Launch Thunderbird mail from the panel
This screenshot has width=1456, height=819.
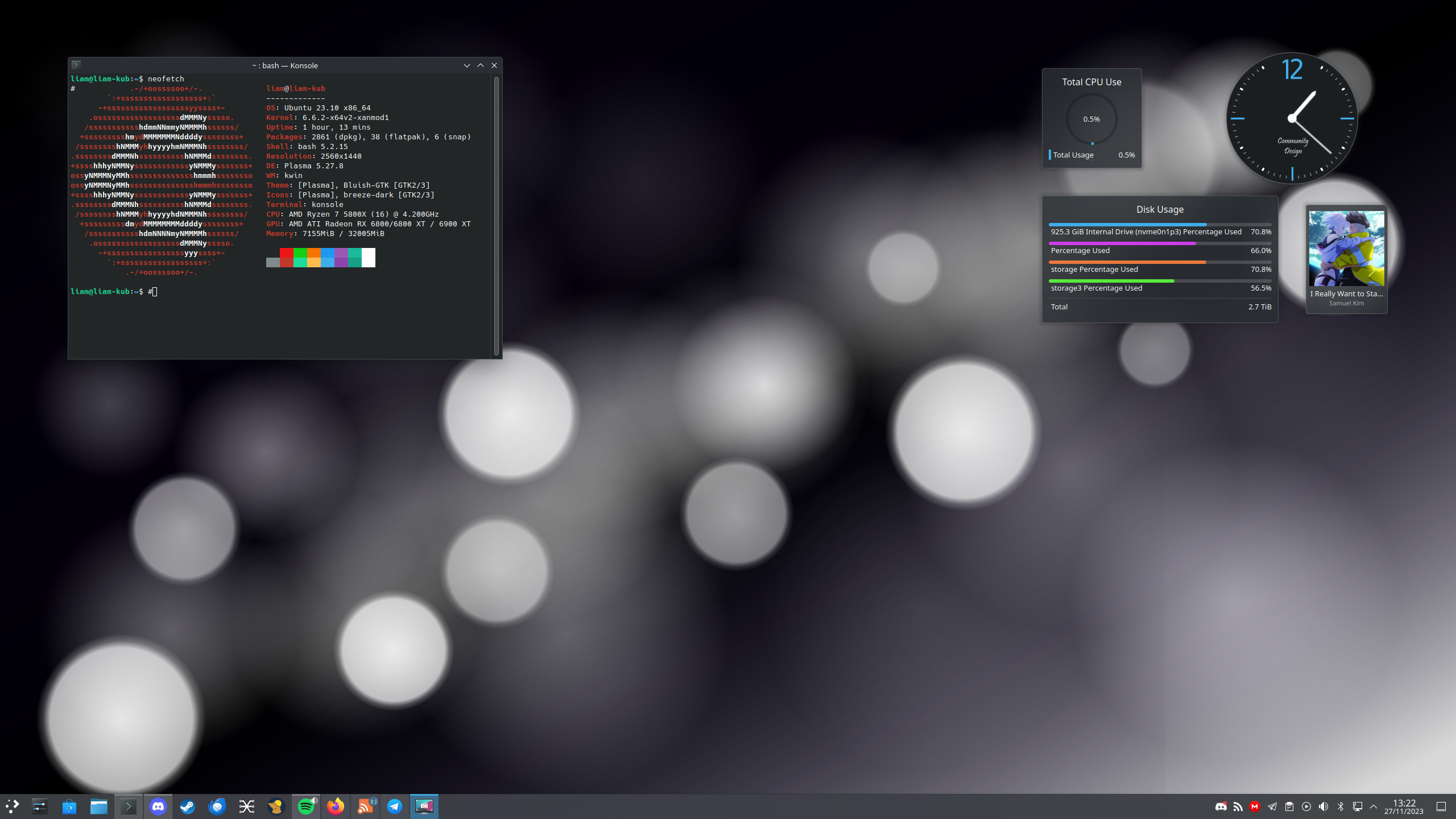click(217, 806)
